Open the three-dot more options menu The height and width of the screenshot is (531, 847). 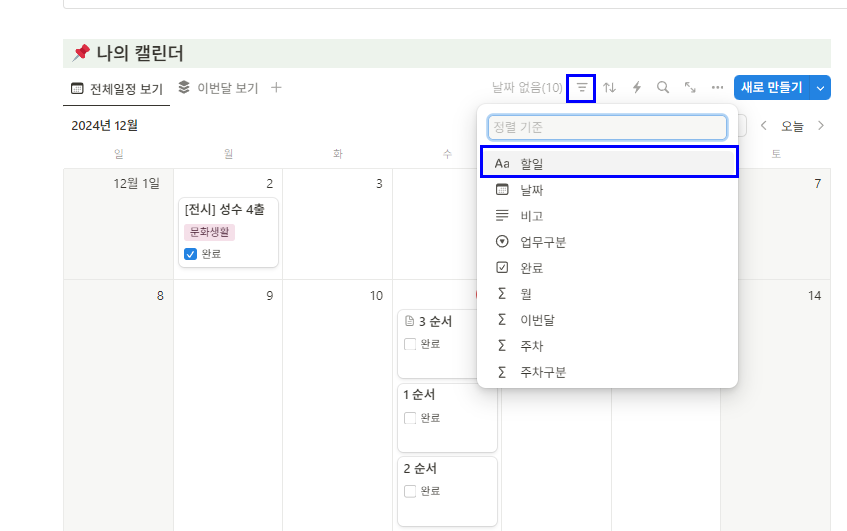[x=717, y=88]
